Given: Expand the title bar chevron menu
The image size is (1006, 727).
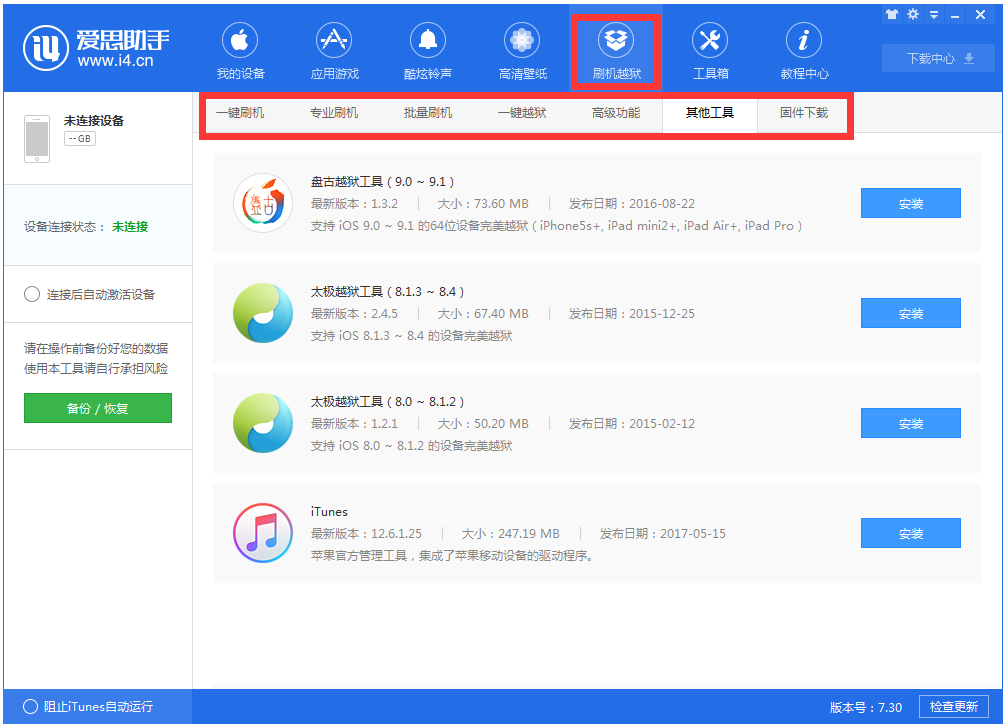Looking at the screenshot, I should click(933, 14).
